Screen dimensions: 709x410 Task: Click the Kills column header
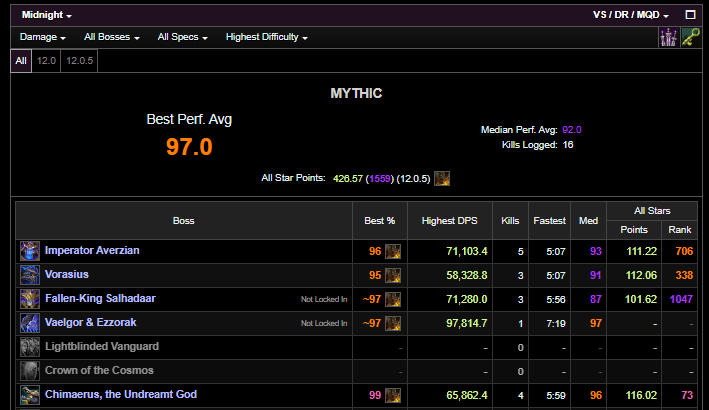510,221
